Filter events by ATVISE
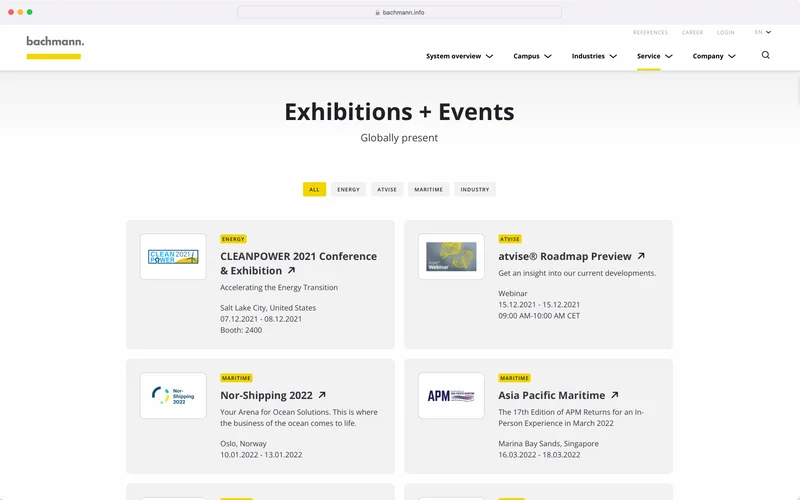800x500 pixels. (387, 189)
